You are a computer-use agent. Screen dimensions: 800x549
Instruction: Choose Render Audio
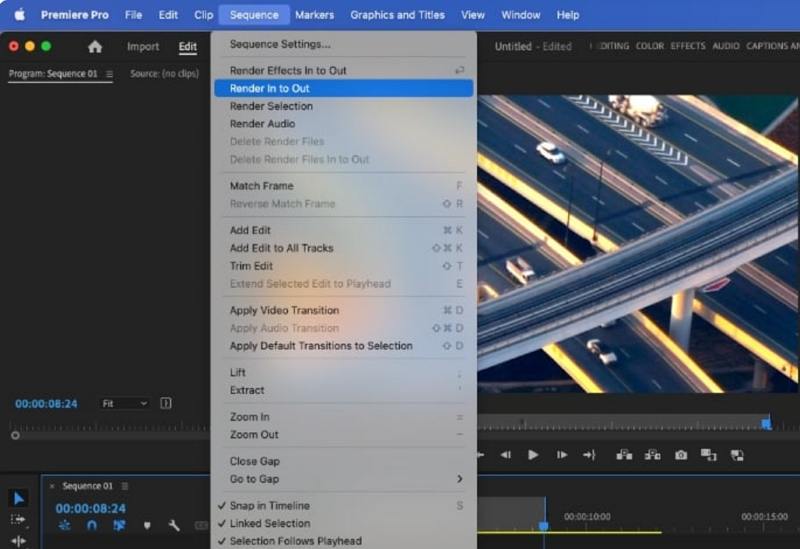[x=344, y=123]
